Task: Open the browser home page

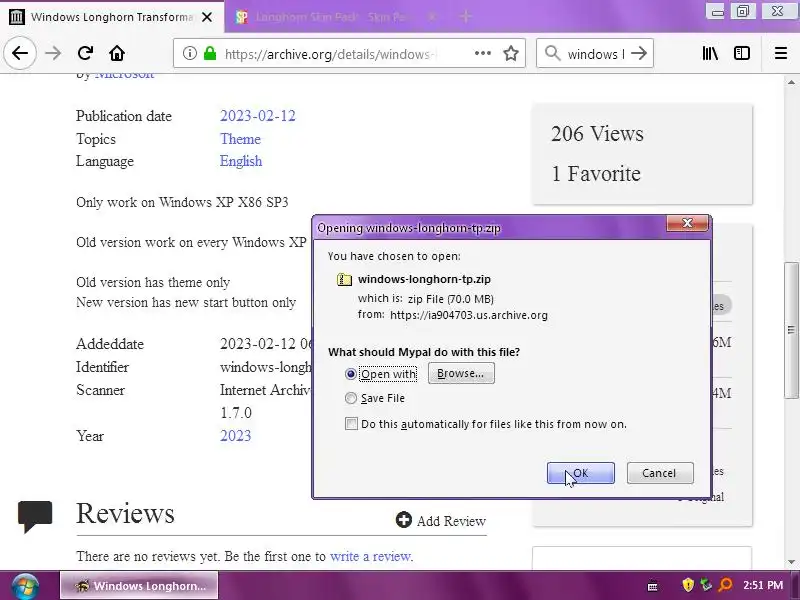Action: [117, 53]
